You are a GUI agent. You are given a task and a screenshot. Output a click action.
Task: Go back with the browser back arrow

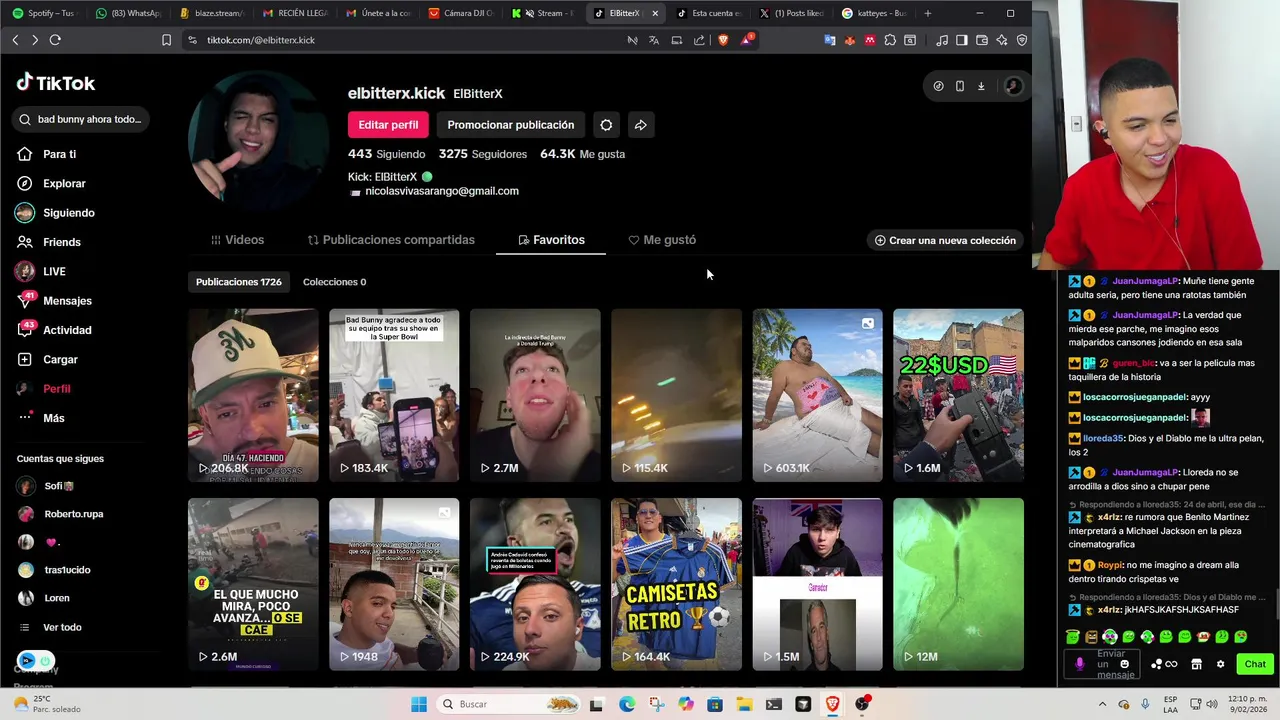pyautogui.click(x=15, y=40)
